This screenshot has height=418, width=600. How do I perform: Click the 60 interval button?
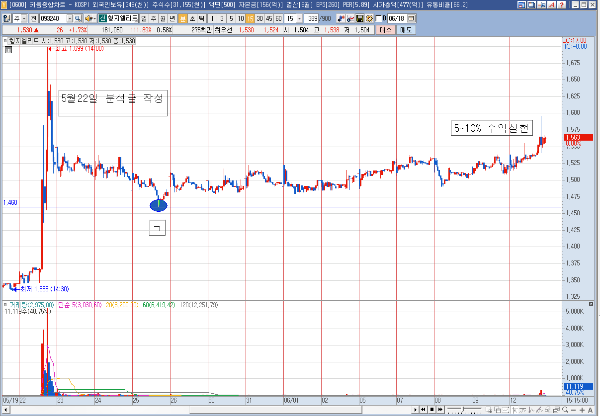279,18
